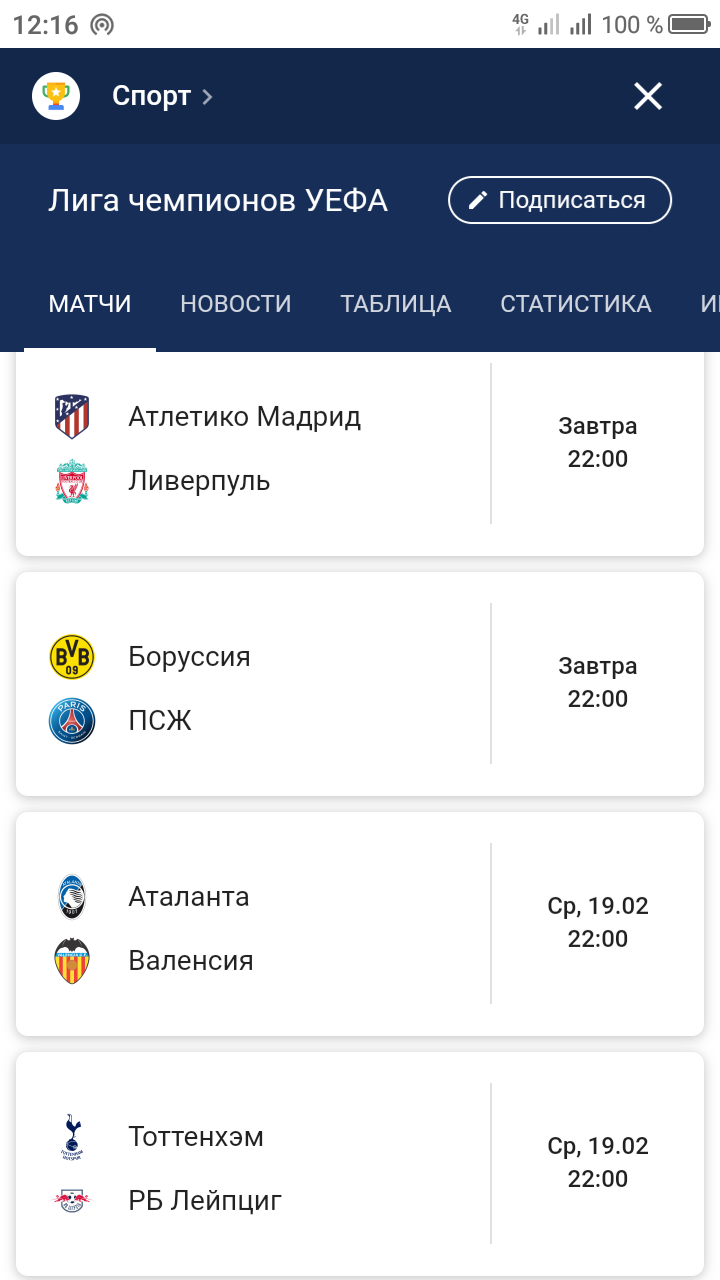The image size is (720, 1280).
Task: Tap the Atalanta club crest
Action: [x=72, y=897]
